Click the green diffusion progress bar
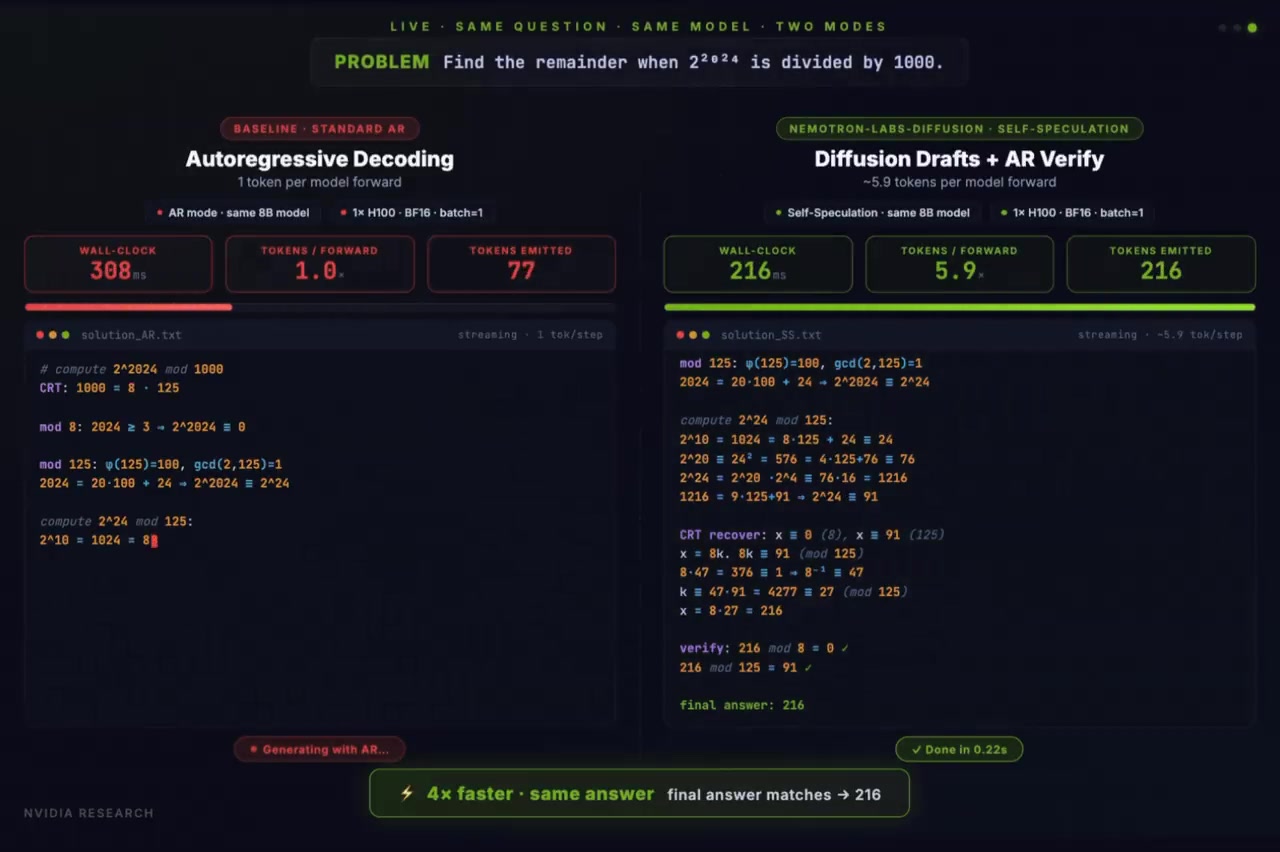The height and width of the screenshot is (852, 1280). 959,307
